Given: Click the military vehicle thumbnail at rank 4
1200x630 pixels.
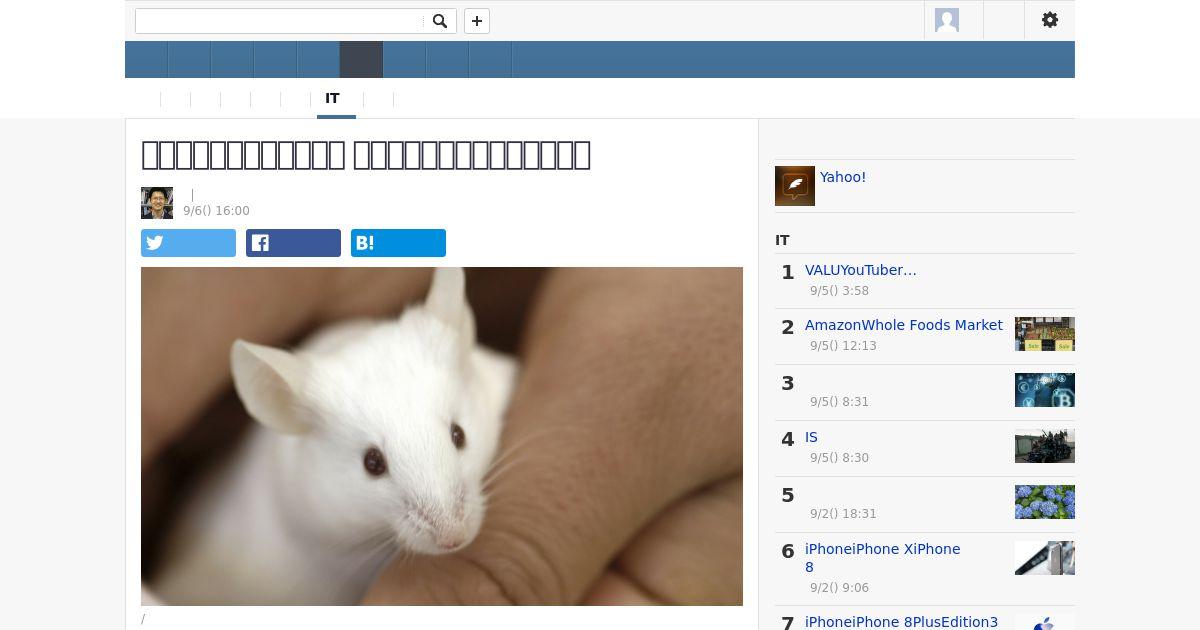Looking at the screenshot, I should coord(1045,446).
